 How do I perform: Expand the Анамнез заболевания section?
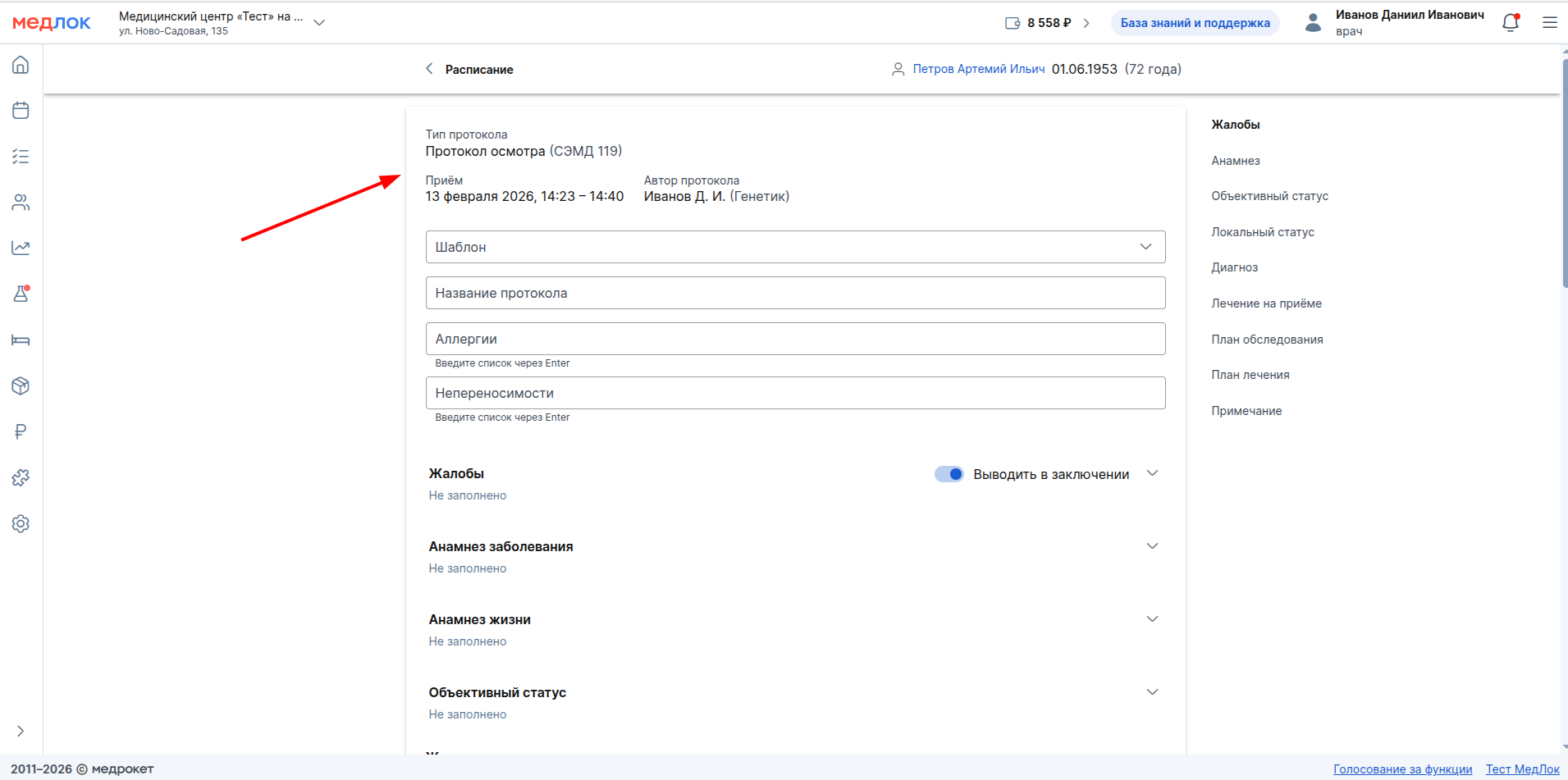(x=1152, y=546)
